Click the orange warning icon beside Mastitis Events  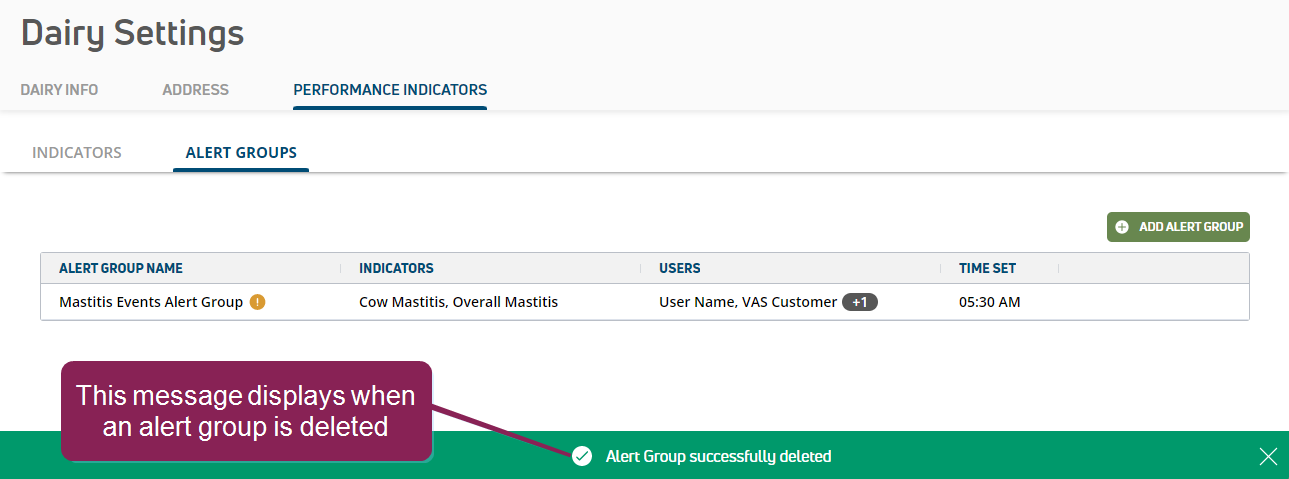point(257,302)
